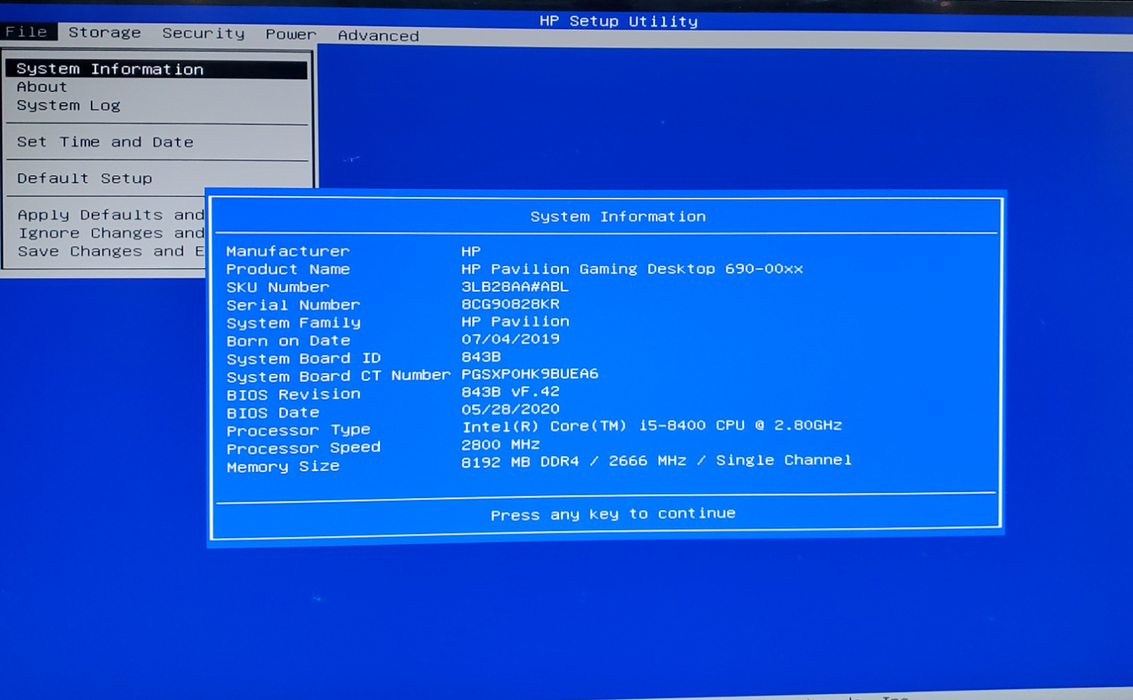The height and width of the screenshot is (700, 1133).
Task: Select System Information menu entry
Action: [x=156, y=69]
